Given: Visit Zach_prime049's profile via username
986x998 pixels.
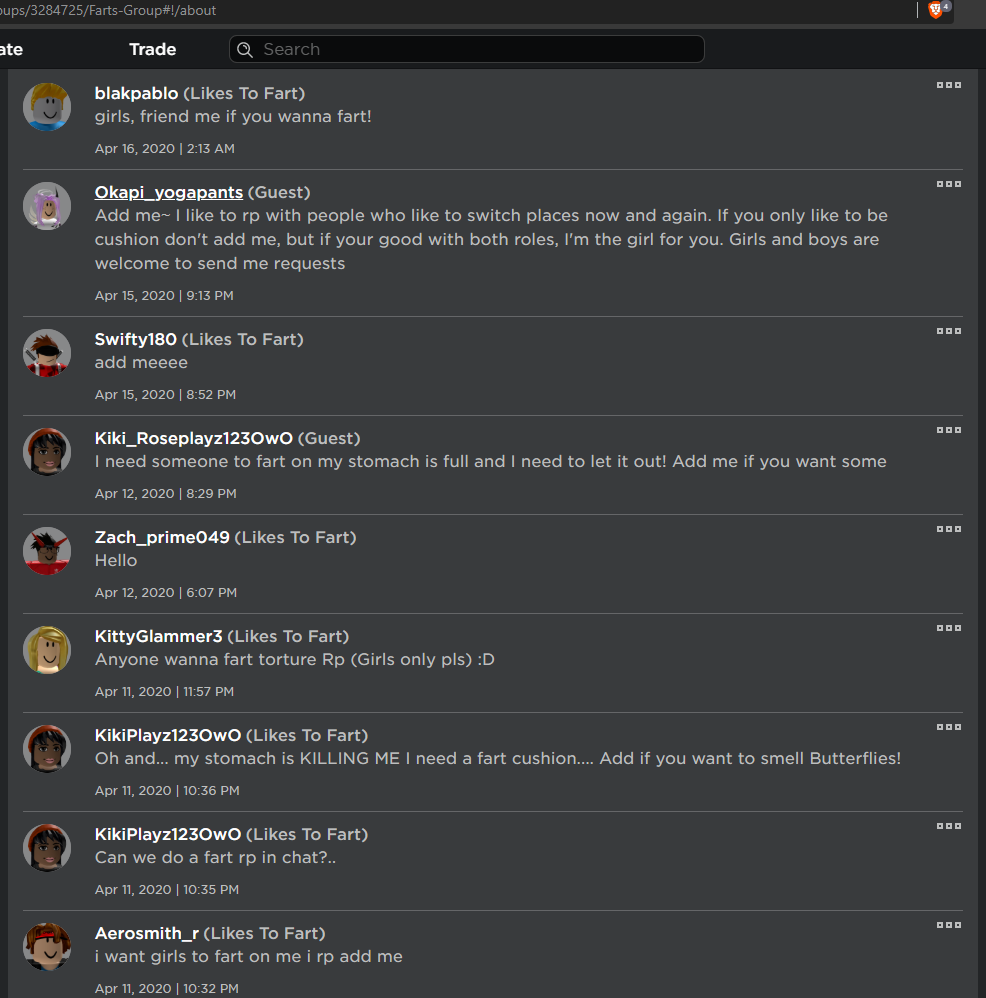Looking at the screenshot, I should click(x=162, y=537).
